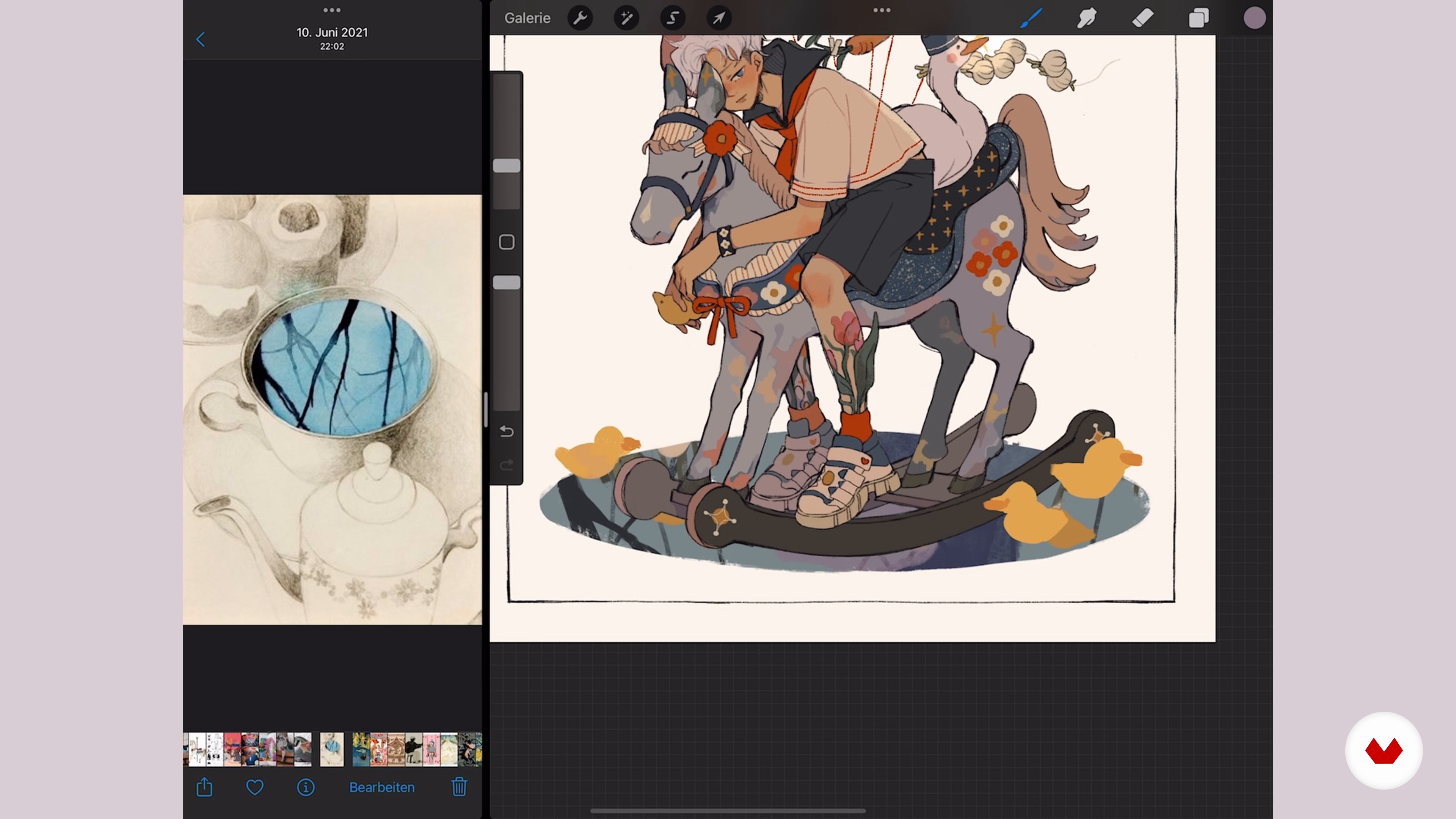Screen dimensions: 1456x819
Task: Open the Actions wrench menu
Action: (580, 18)
